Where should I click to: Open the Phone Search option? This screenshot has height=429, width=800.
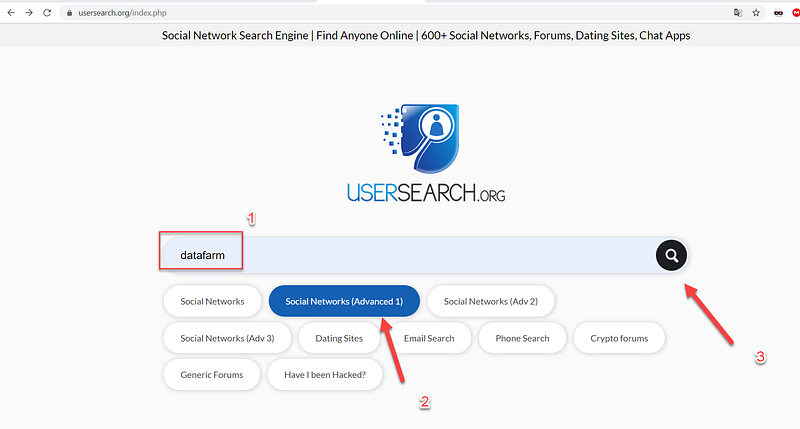click(522, 338)
